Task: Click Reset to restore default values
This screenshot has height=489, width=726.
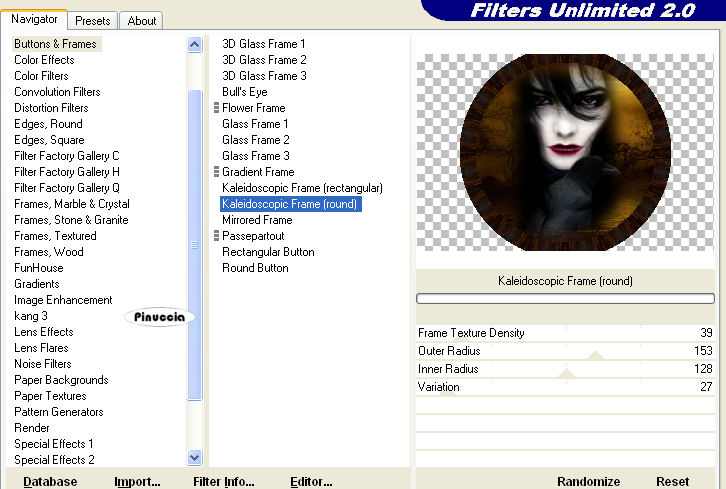Action: (672, 482)
